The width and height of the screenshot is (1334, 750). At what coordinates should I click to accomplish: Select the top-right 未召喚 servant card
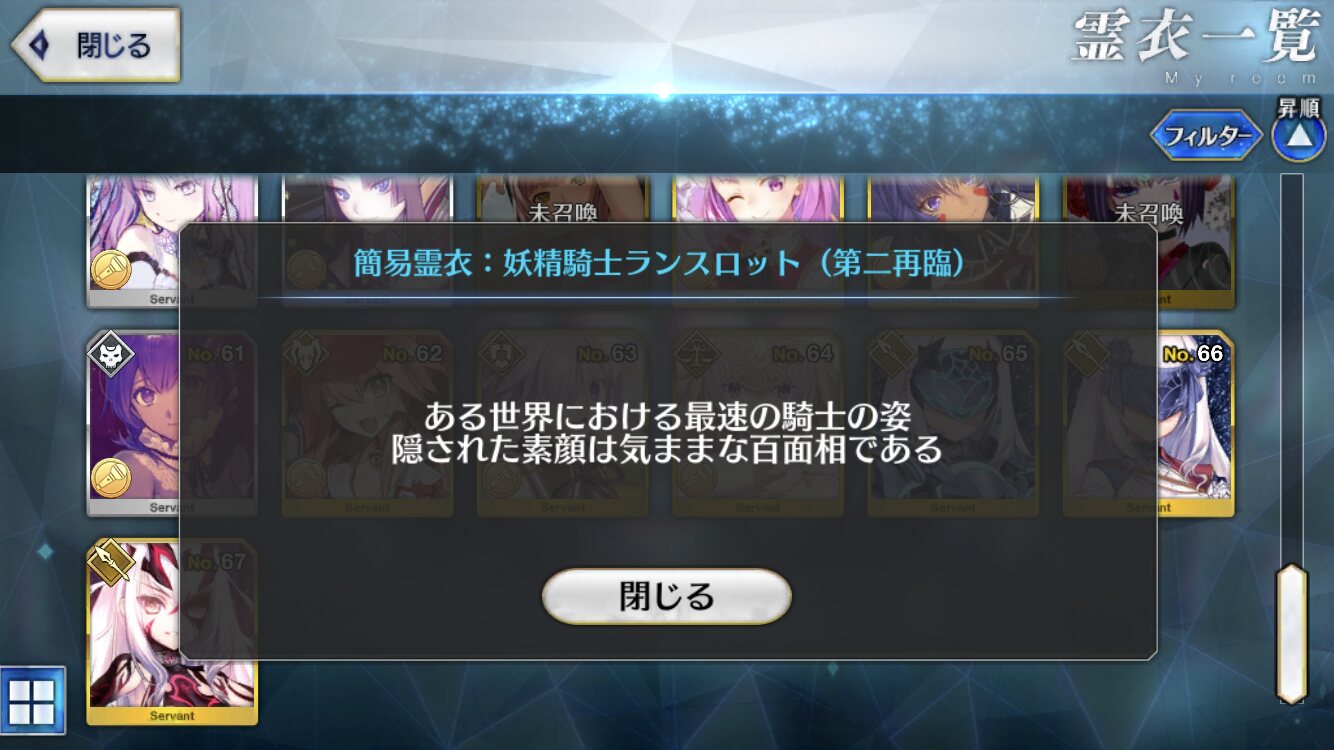(1148, 241)
